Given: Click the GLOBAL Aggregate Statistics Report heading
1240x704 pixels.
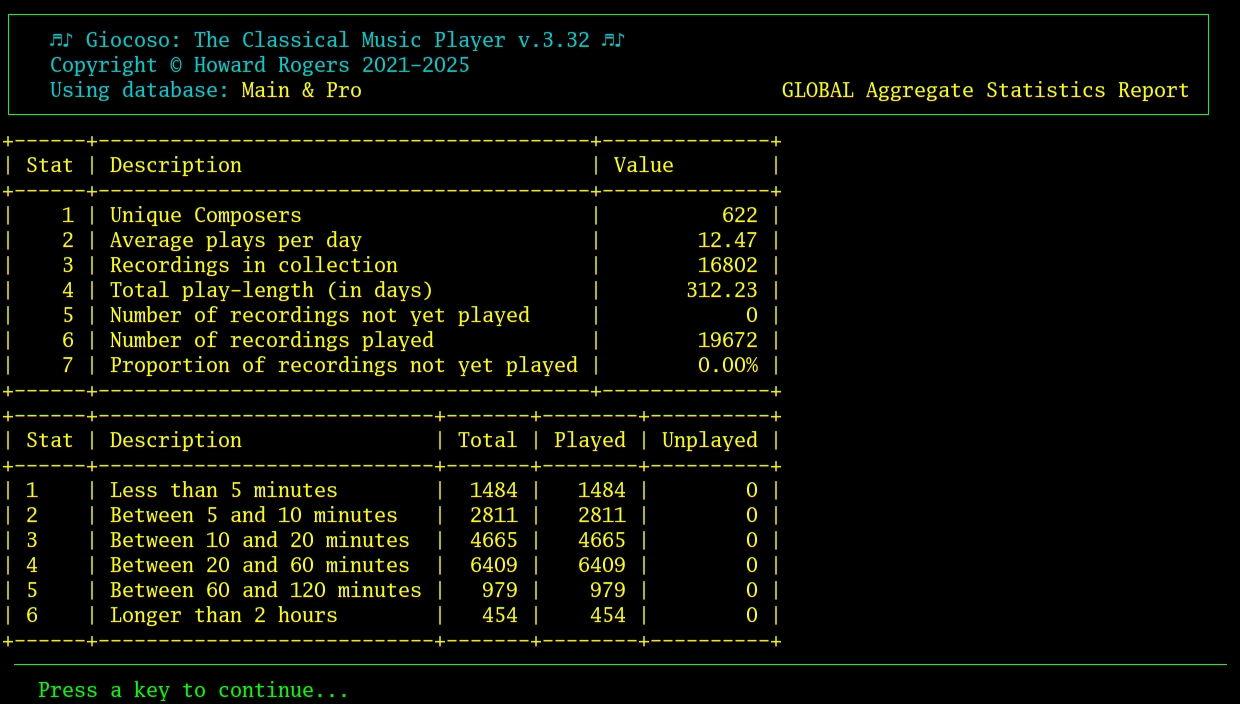Looking at the screenshot, I should pos(987,90).
